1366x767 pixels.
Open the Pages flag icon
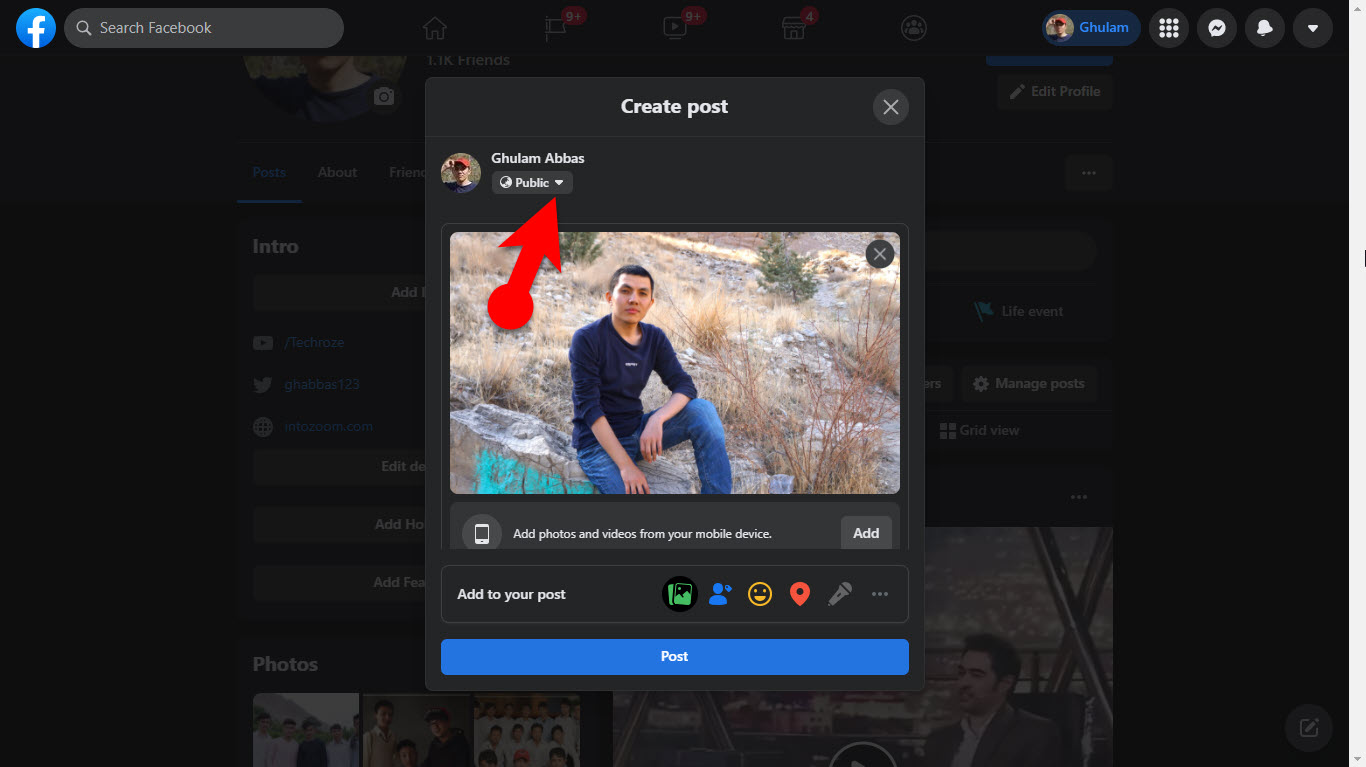[x=556, y=28]
